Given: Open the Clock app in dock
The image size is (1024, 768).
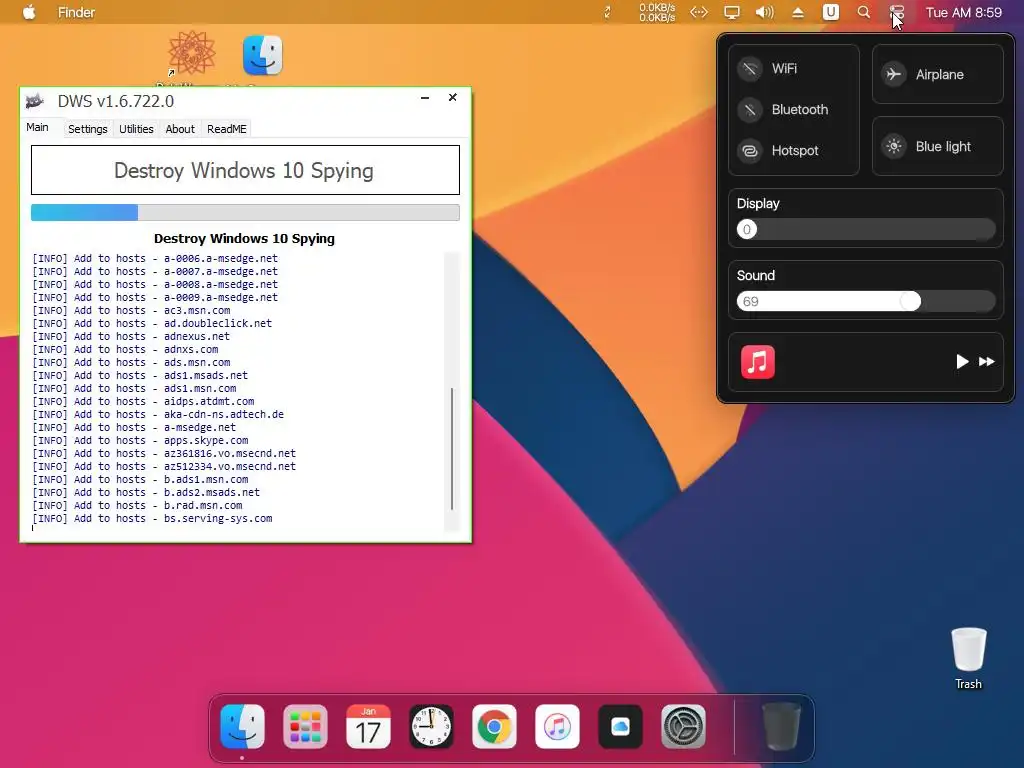Looking at the screenshot, I should (431, 726).
